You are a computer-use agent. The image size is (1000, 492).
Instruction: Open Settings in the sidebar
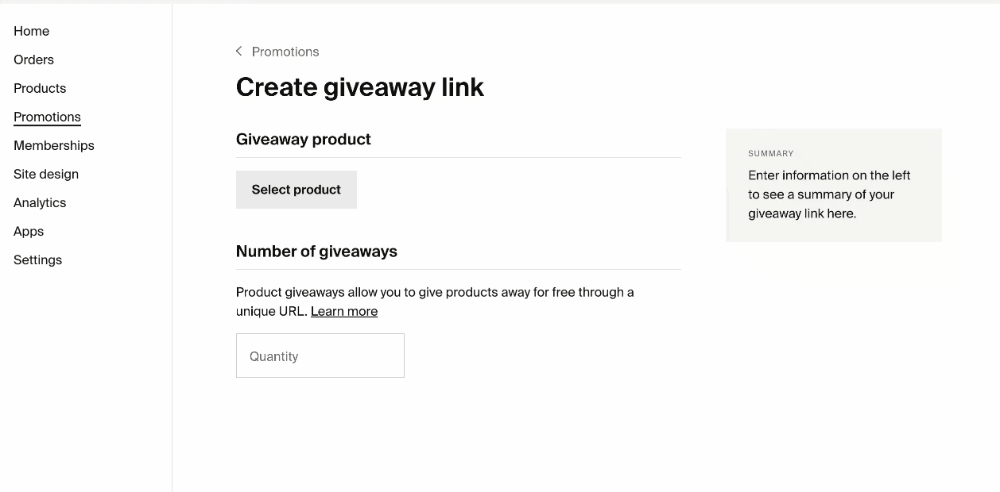coord(38,260)
